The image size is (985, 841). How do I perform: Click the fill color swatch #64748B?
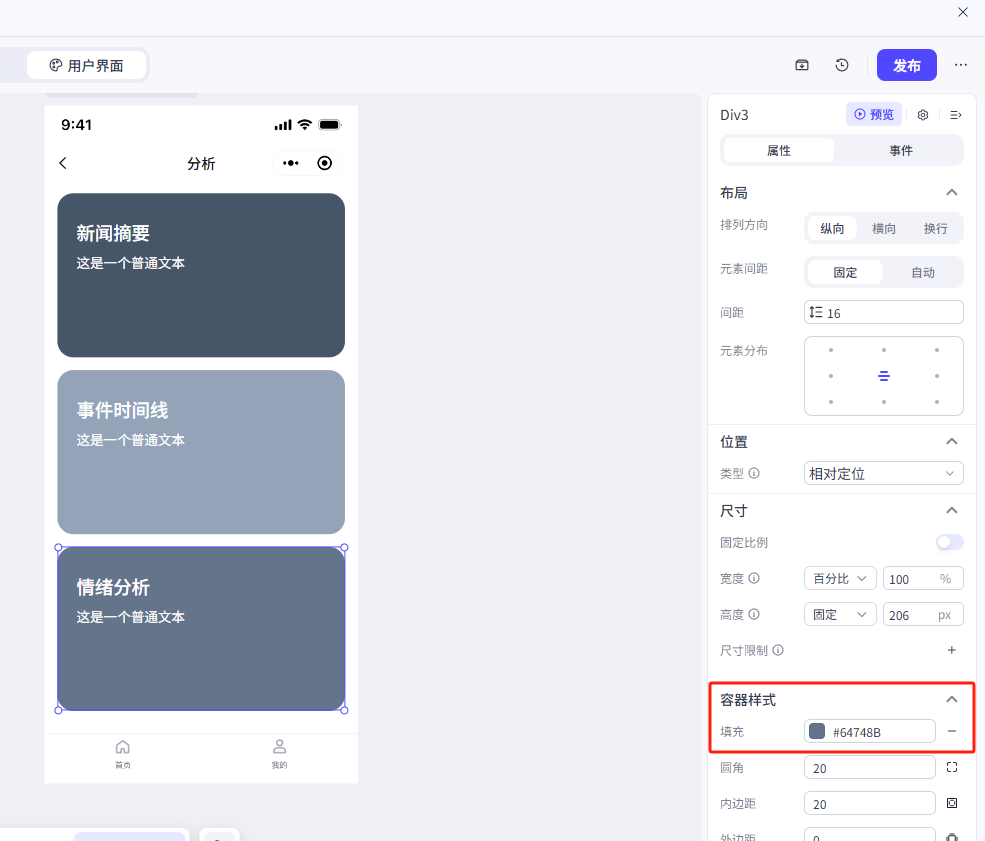click(x=817, y=732)
